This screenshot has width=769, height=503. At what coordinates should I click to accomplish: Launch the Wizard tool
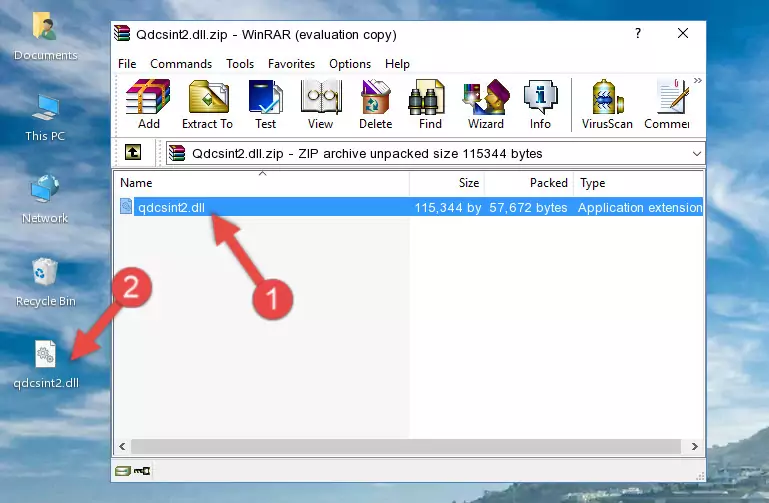point(486,104)
